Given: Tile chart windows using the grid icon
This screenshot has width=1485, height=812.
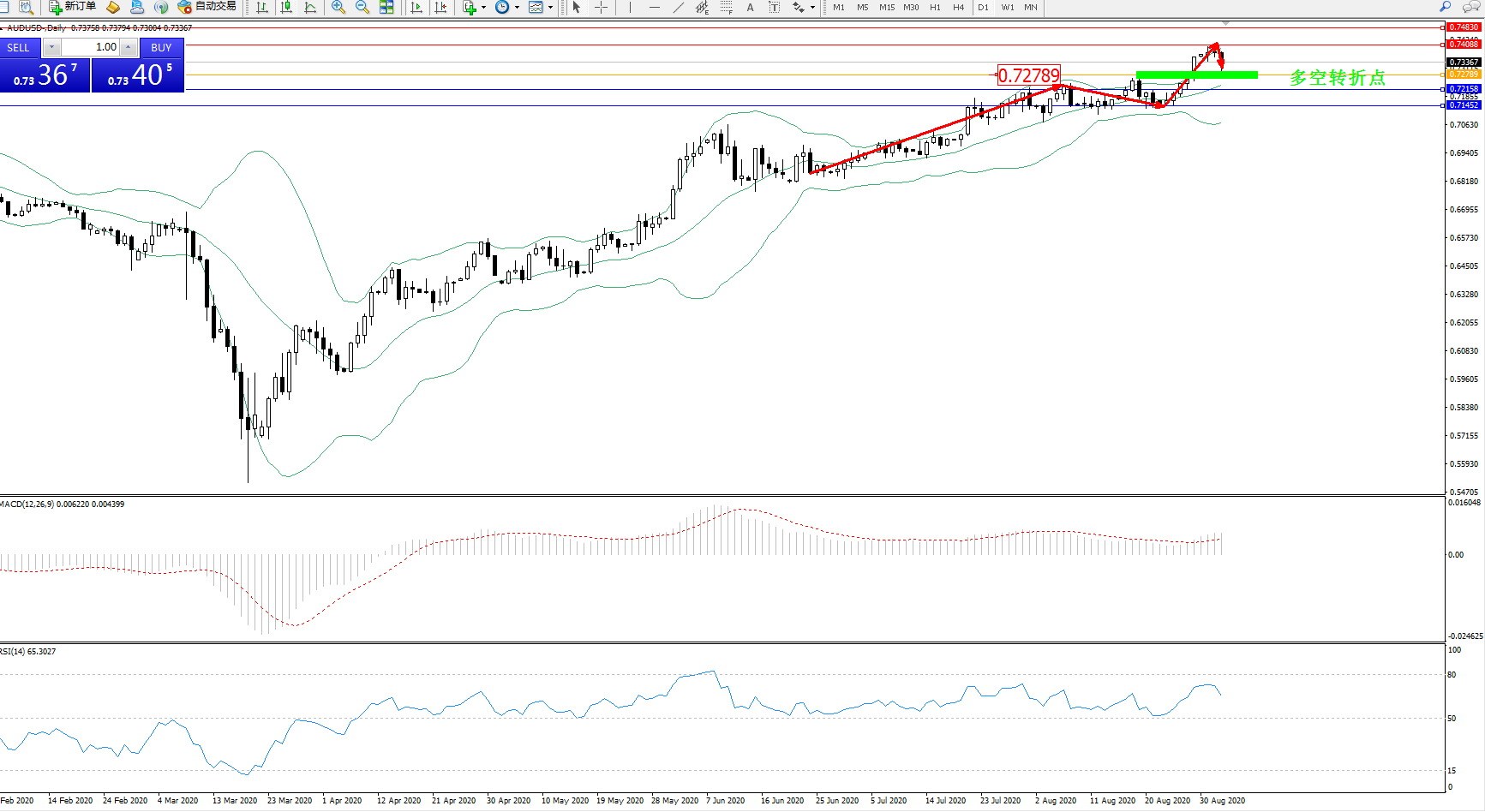Looking at the screenshot, I should pyautogui.click(x=386, y=7).
